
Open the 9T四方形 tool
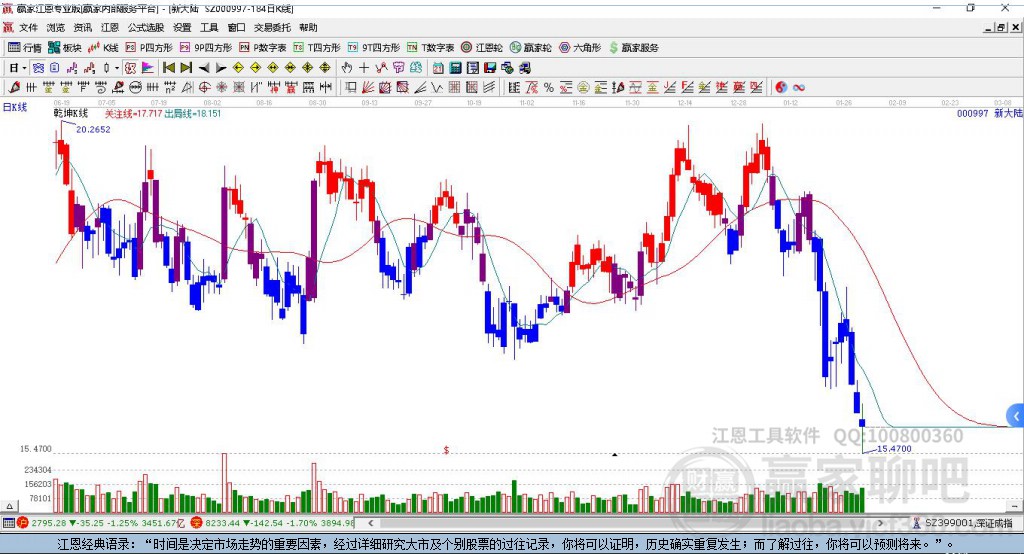[x=374, y=48]
